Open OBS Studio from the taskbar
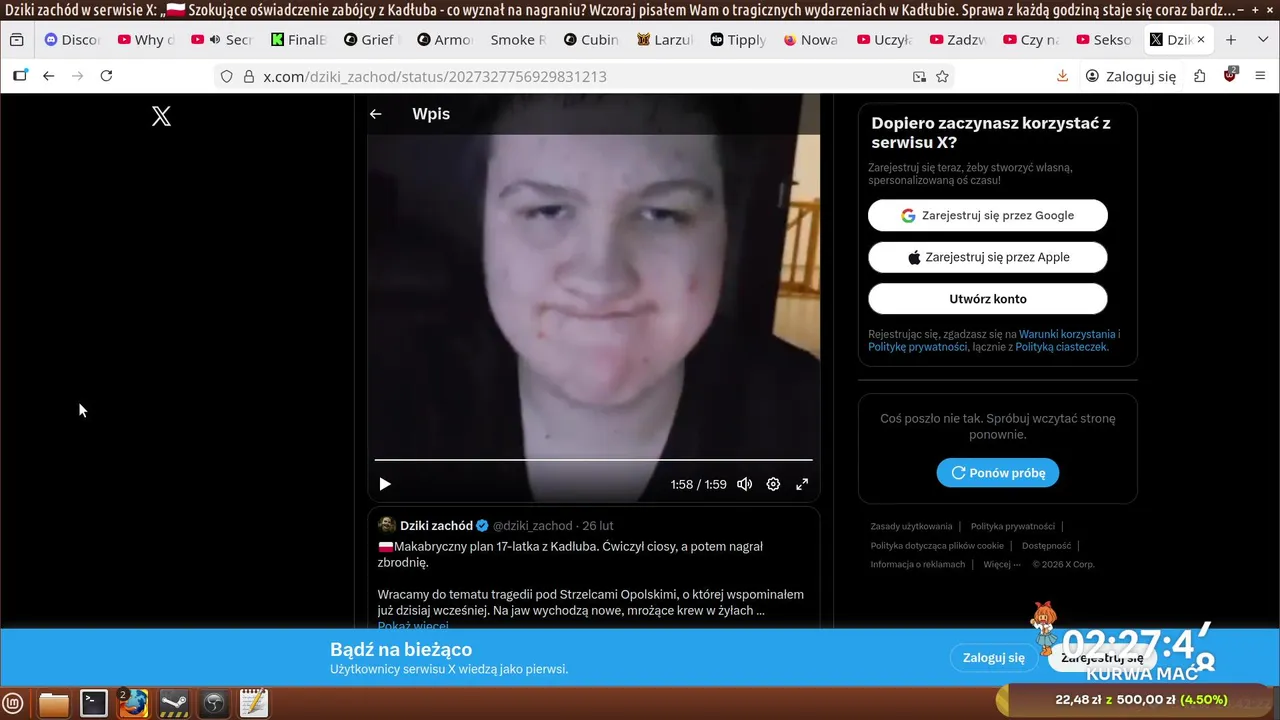 [x=214, y=703]
